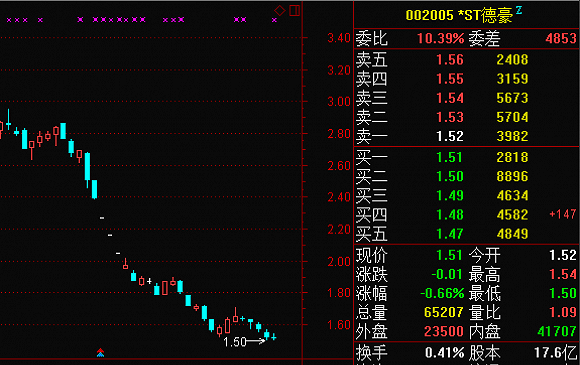The image size is (580, 365).
Task: Click the diamond icon above the chart
Action: tap(280, 10)
